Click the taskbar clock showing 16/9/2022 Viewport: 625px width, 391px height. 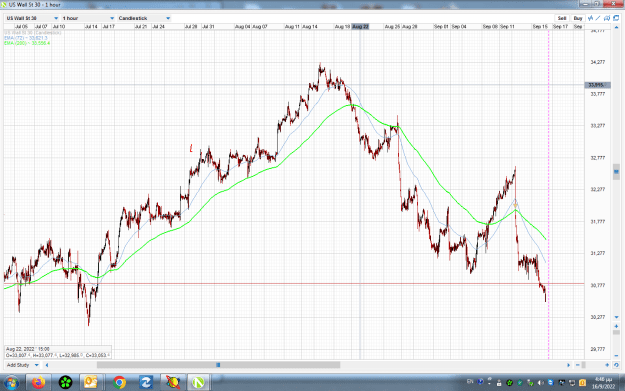(603, 383)
